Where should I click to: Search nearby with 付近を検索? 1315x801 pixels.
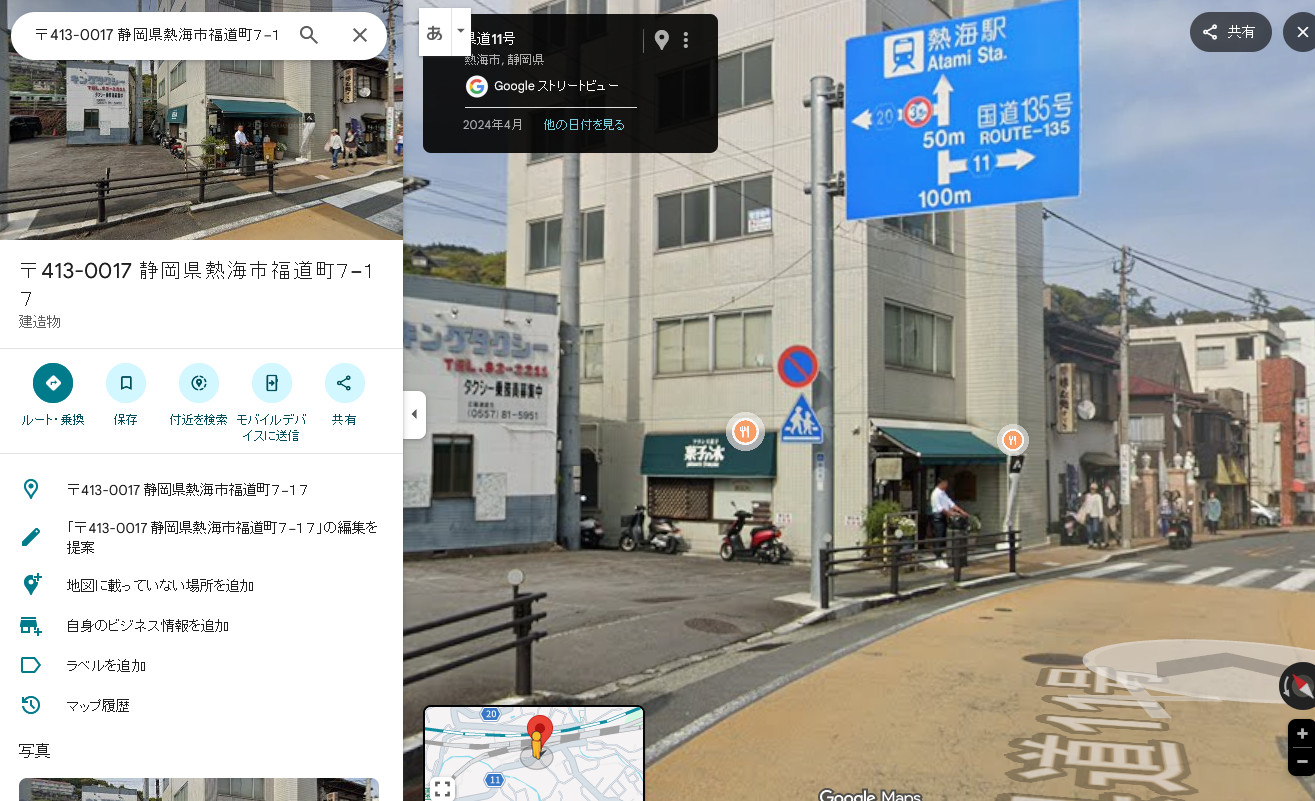[198, 383]
